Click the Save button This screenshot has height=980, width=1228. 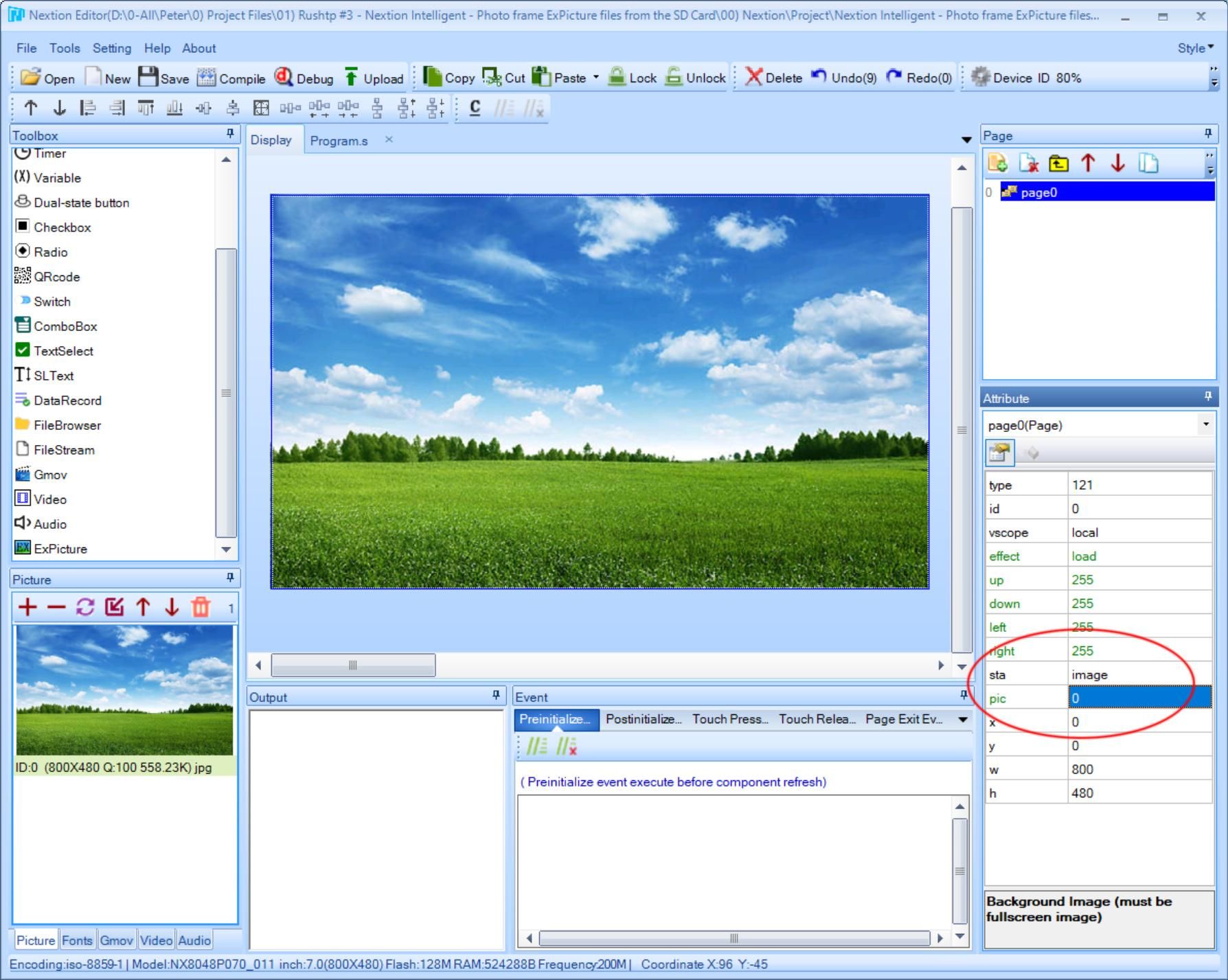coord(165,78)
